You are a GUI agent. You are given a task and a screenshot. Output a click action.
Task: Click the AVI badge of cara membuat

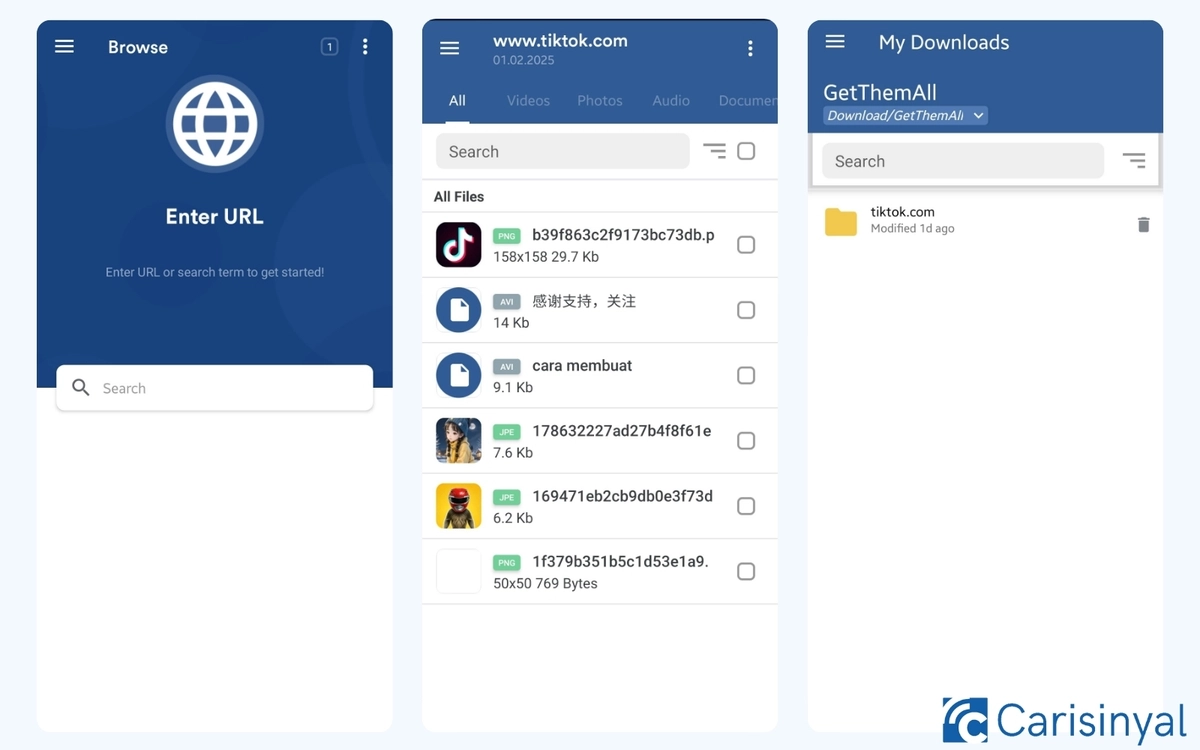click(x=508, y=366)
